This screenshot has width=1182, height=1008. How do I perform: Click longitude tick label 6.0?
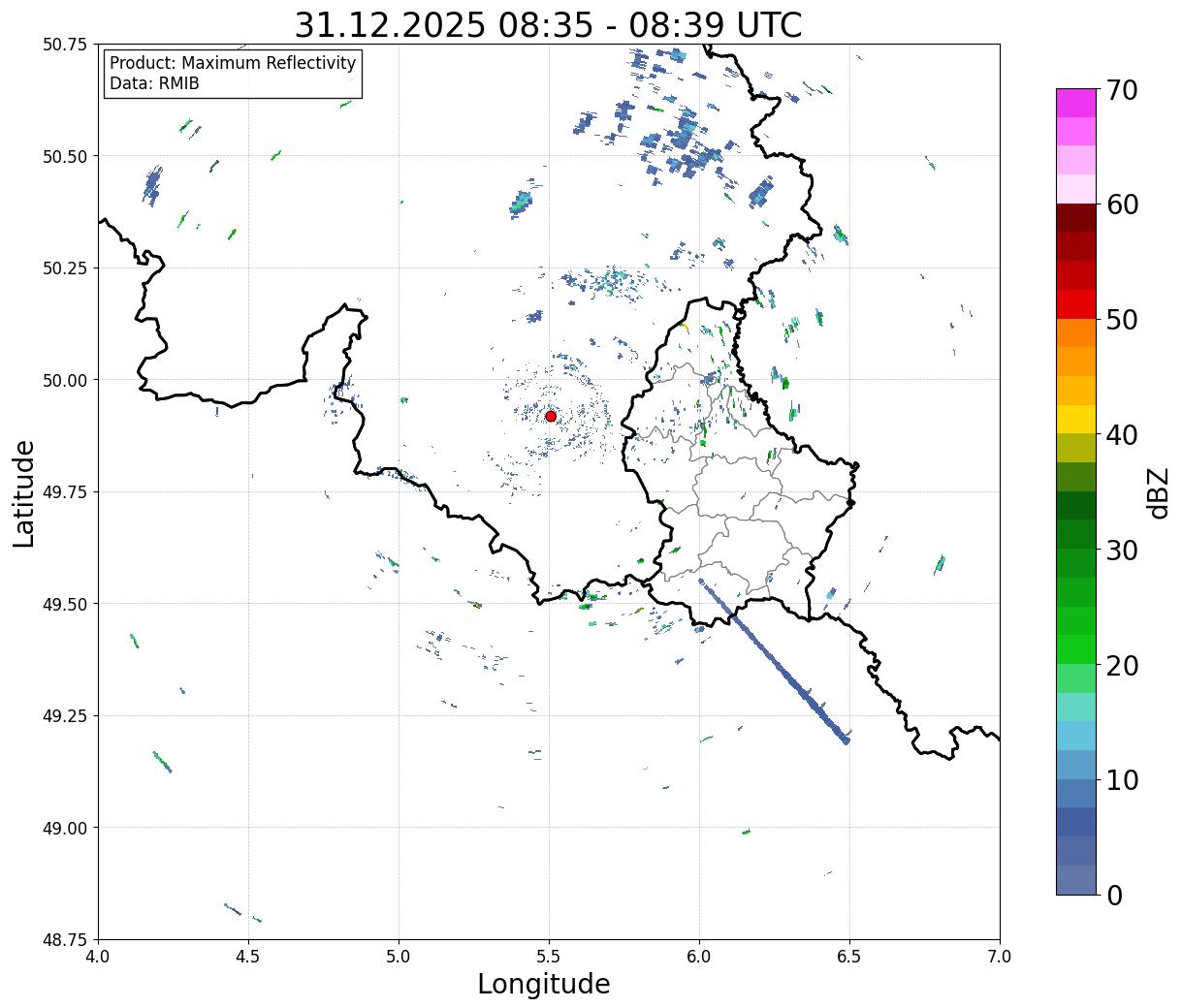coord(699,957)
